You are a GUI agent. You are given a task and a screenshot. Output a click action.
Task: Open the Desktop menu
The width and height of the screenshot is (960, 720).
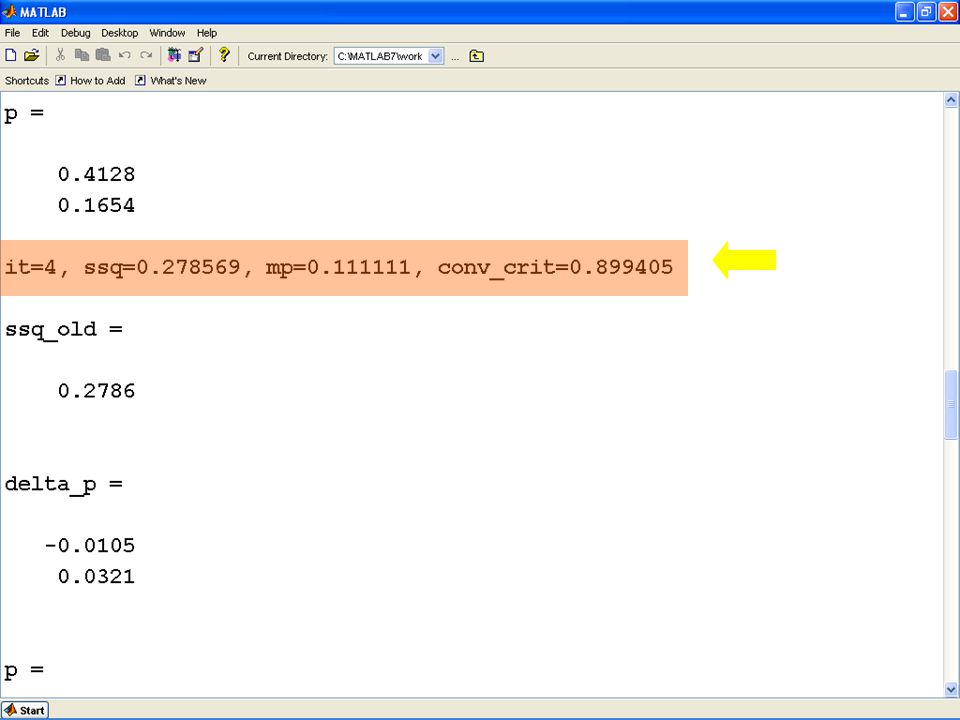(119, 33)
